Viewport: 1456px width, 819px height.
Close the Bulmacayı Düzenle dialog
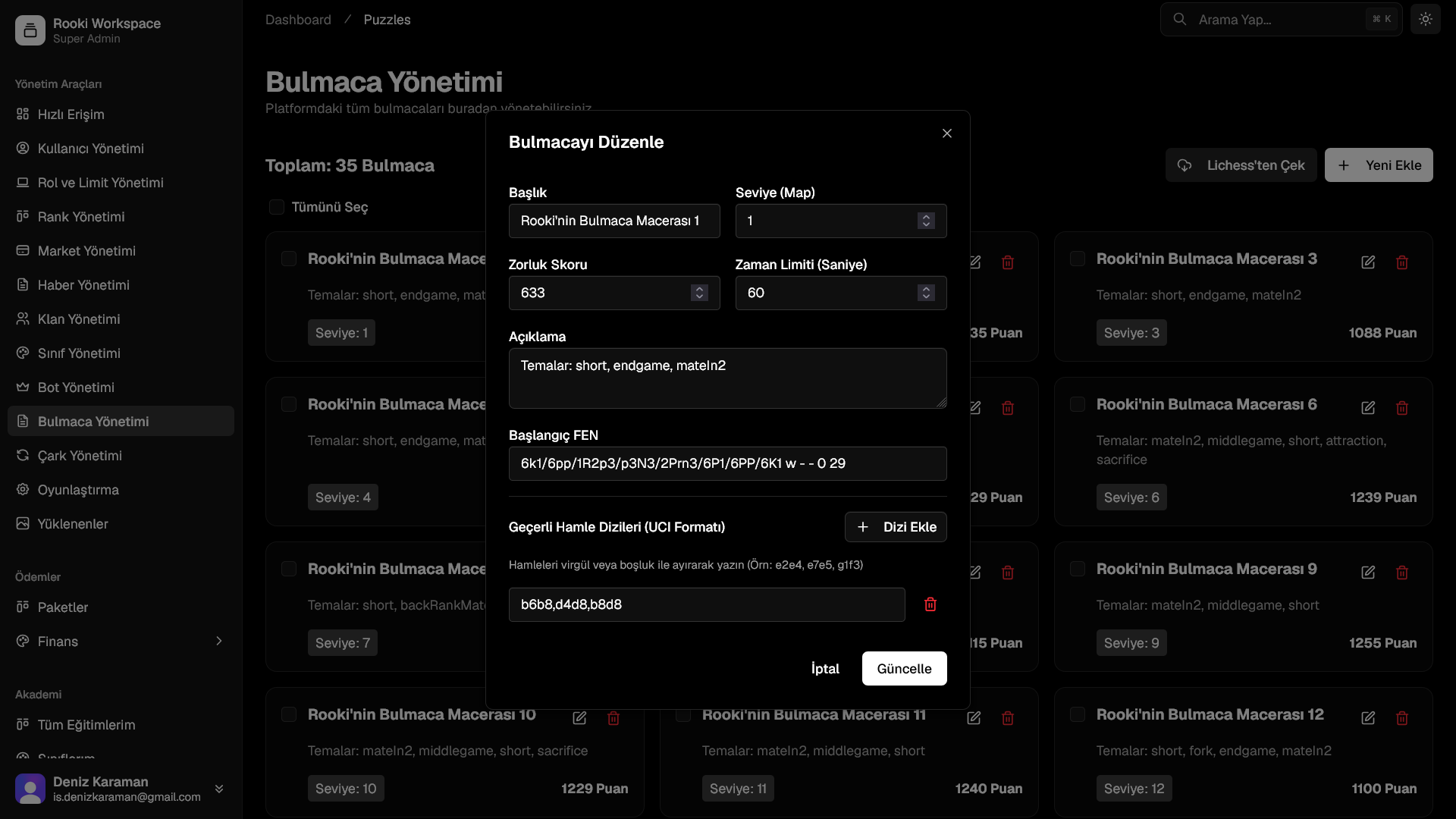(x=946, y=133)
